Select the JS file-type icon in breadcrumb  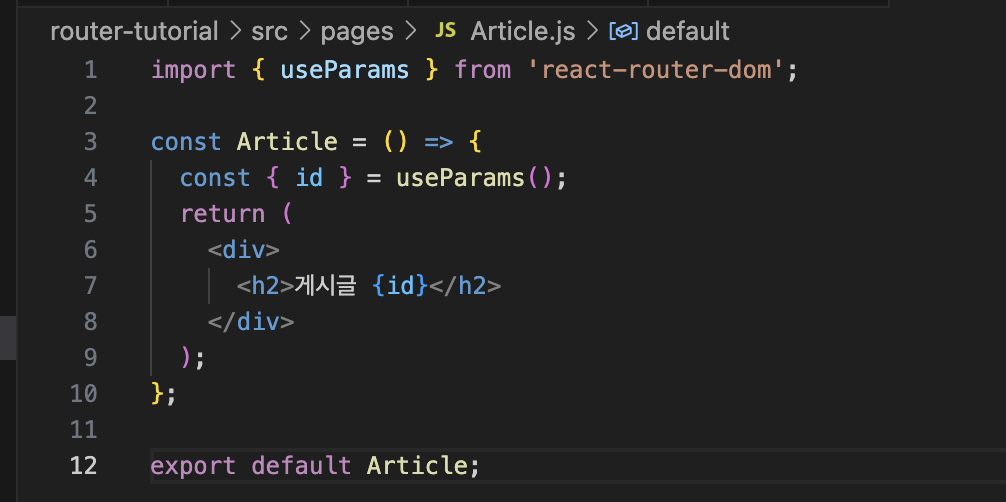[445, 30]
